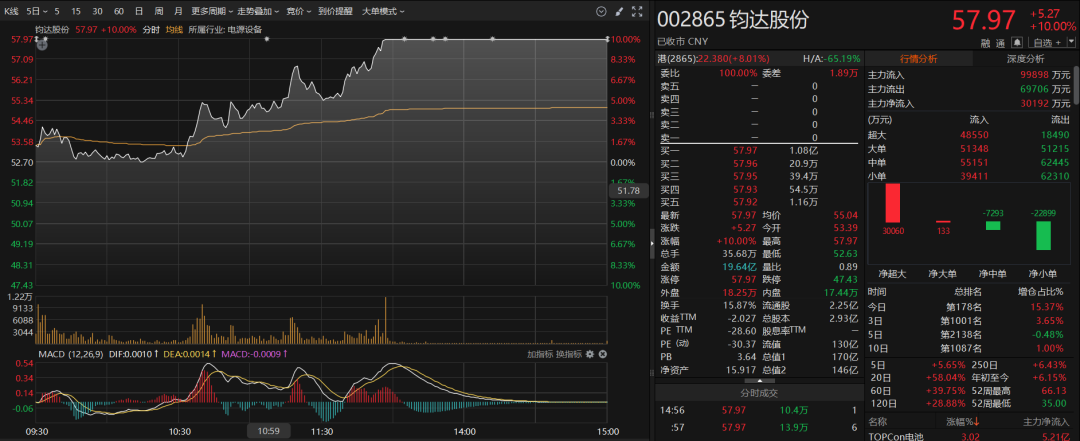The width and height of the screenshot is (1080, 441).
Task: Open MACD indicator settings gear
Action: [x=590, y=354]
